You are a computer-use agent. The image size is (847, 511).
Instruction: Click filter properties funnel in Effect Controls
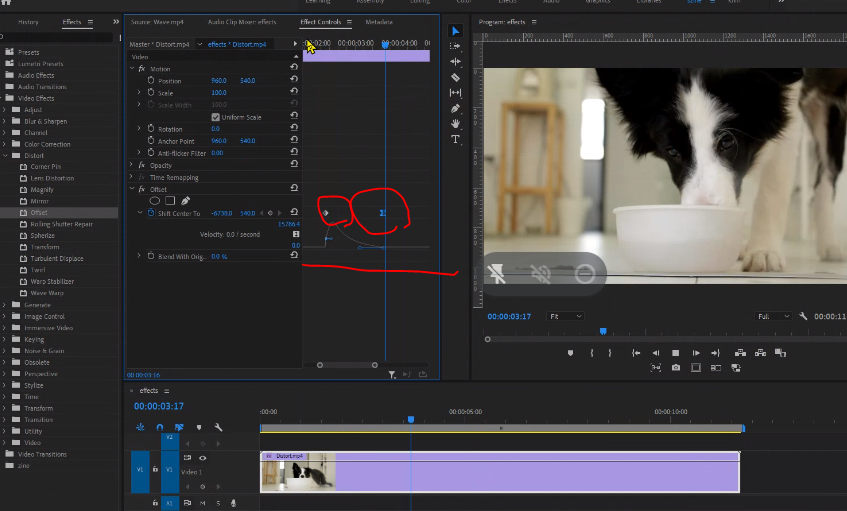pos(392,374)
